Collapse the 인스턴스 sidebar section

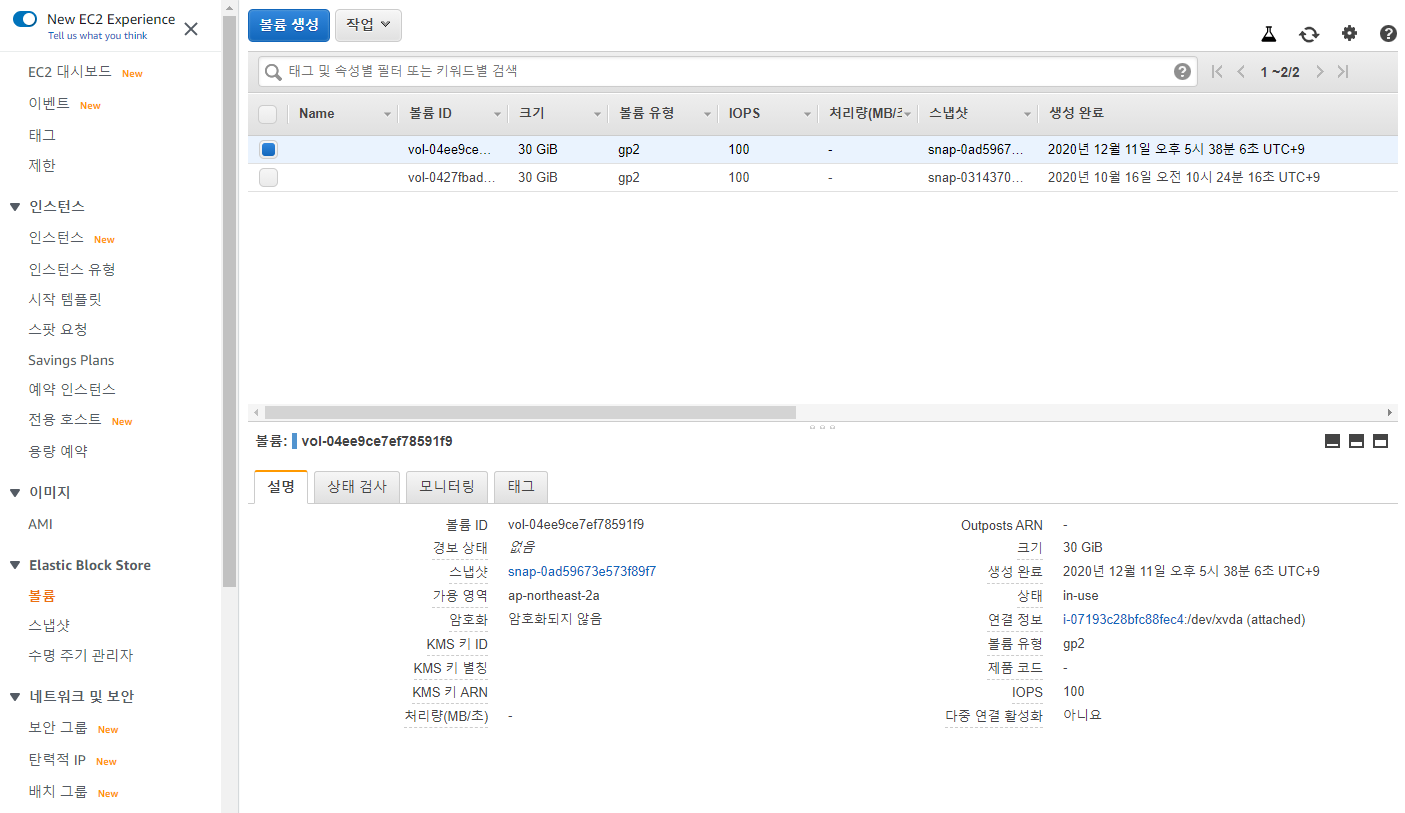click(15, 207)
